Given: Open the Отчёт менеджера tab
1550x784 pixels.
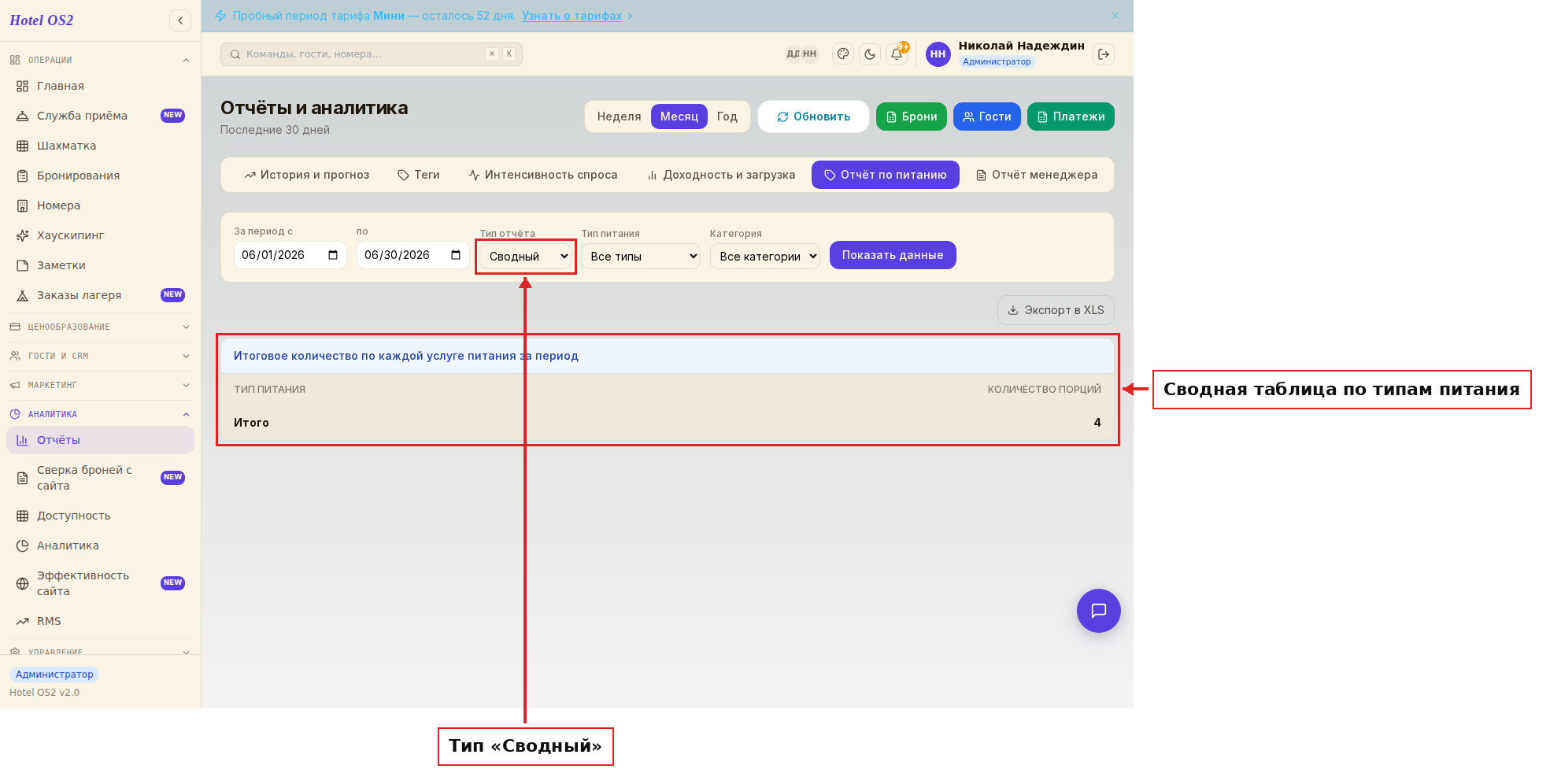Looking at the screenshot, I should pyautogui.click(x=1037, y=175).
